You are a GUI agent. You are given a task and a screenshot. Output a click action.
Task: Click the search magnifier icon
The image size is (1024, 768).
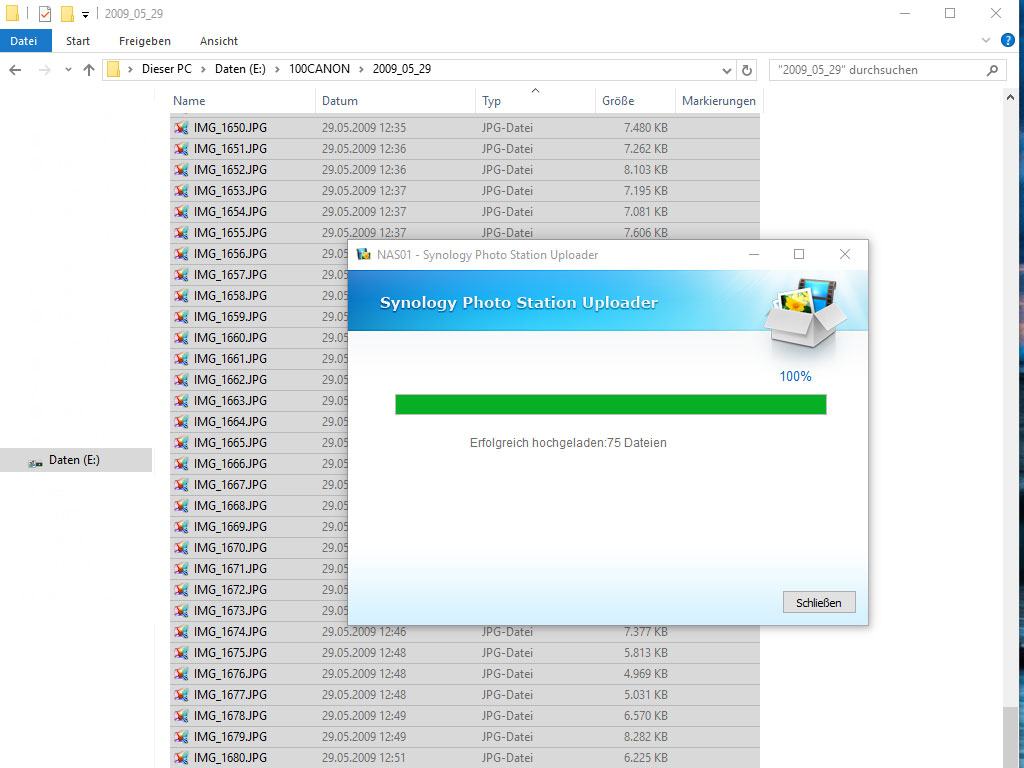992,70
